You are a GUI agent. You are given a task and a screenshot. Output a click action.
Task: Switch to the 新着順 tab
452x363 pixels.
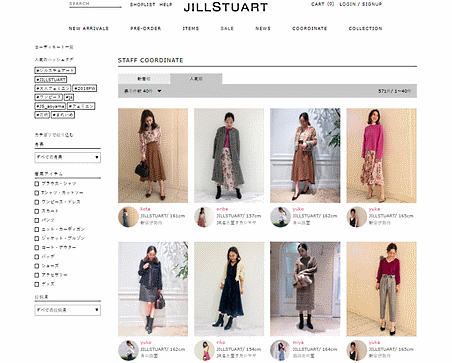[144, 79]
